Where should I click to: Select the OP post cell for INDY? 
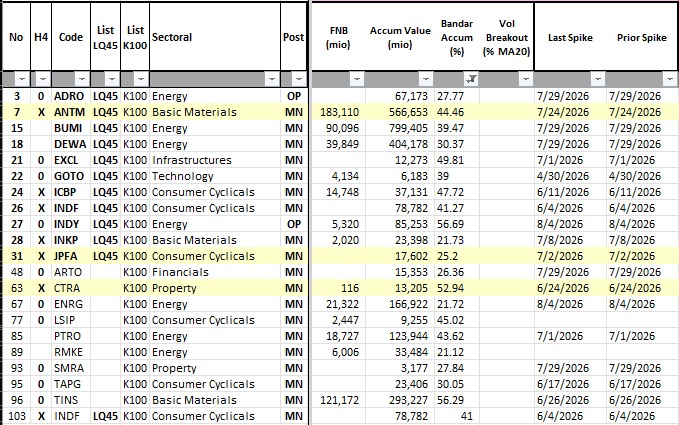294,224
